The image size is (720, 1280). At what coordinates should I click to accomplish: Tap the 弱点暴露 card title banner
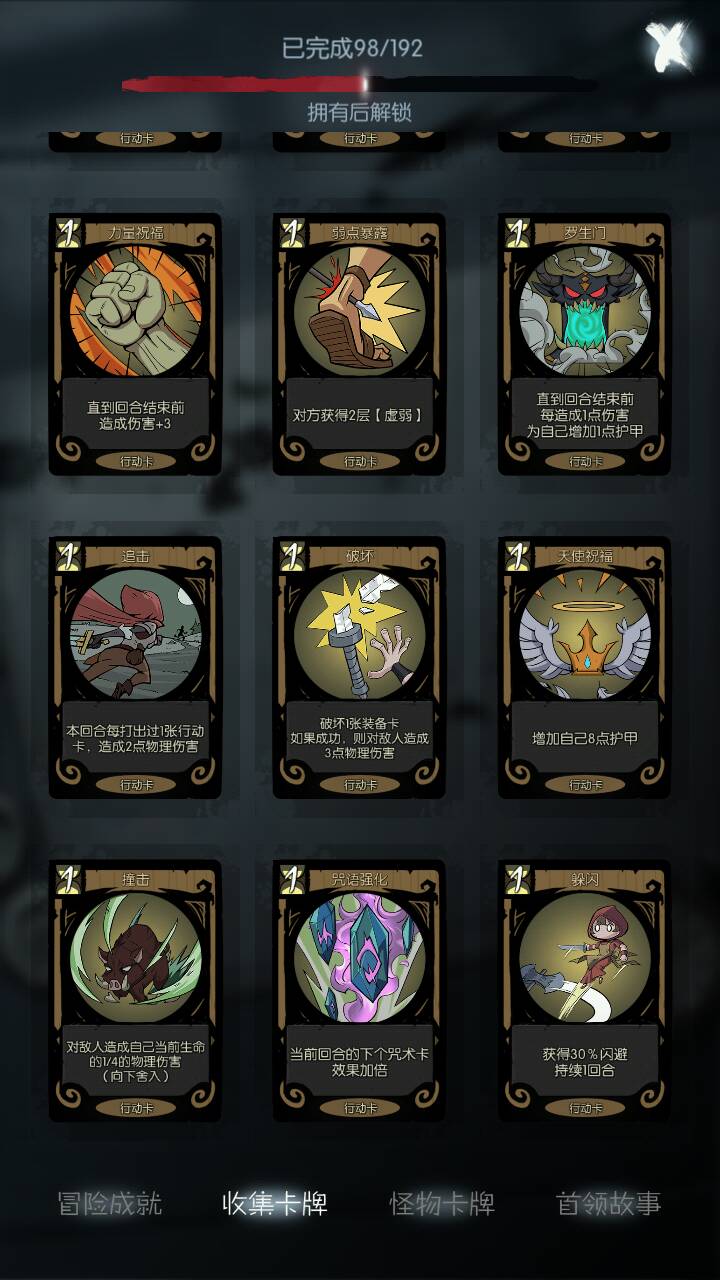360,232
